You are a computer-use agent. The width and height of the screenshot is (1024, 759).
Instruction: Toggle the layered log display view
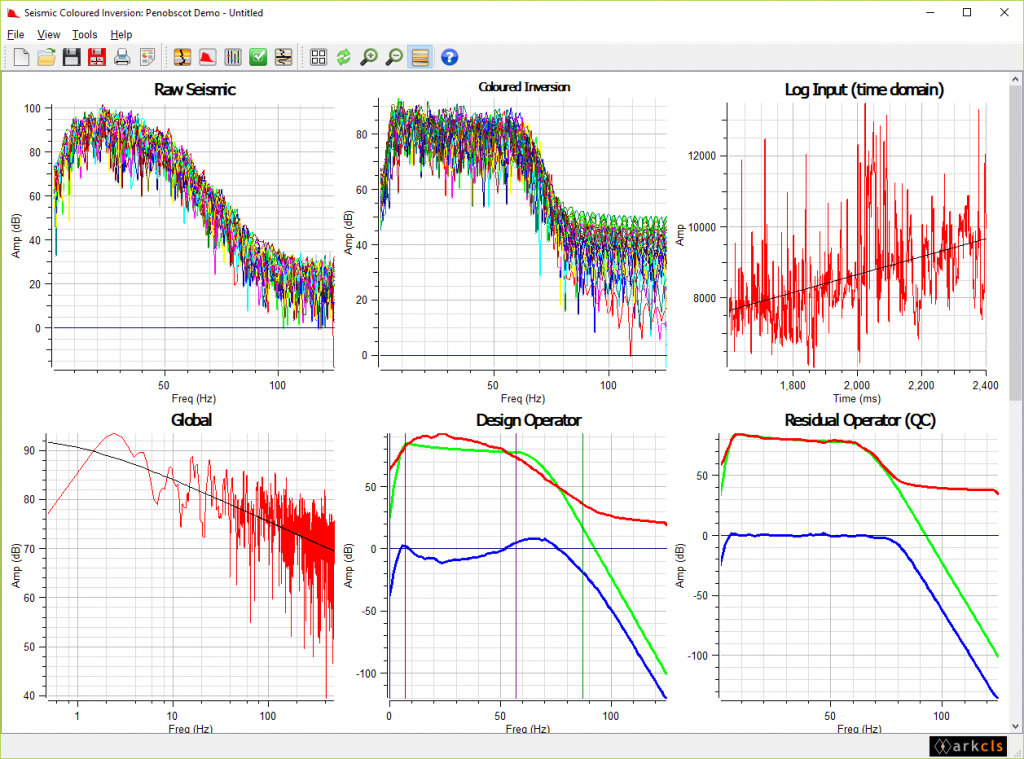[419, 57]
